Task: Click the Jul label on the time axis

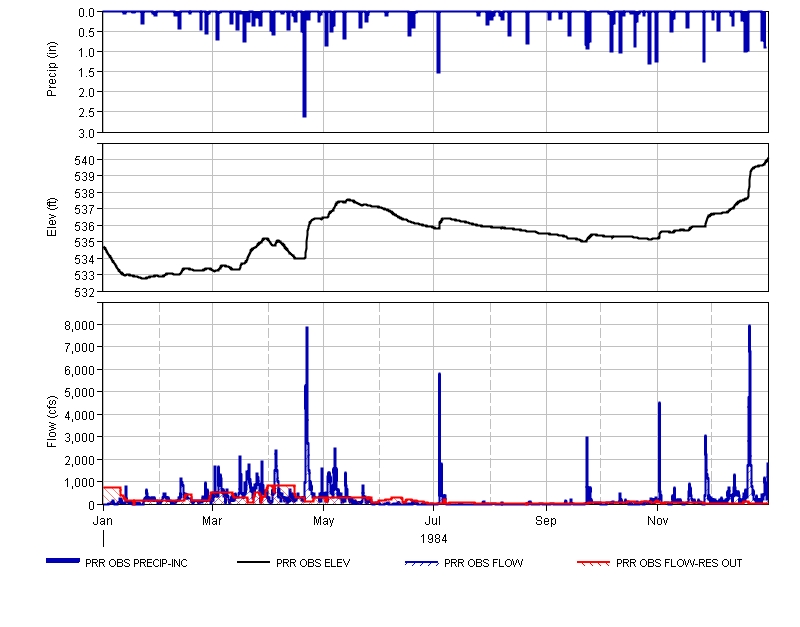Action: tap(434, 521)
